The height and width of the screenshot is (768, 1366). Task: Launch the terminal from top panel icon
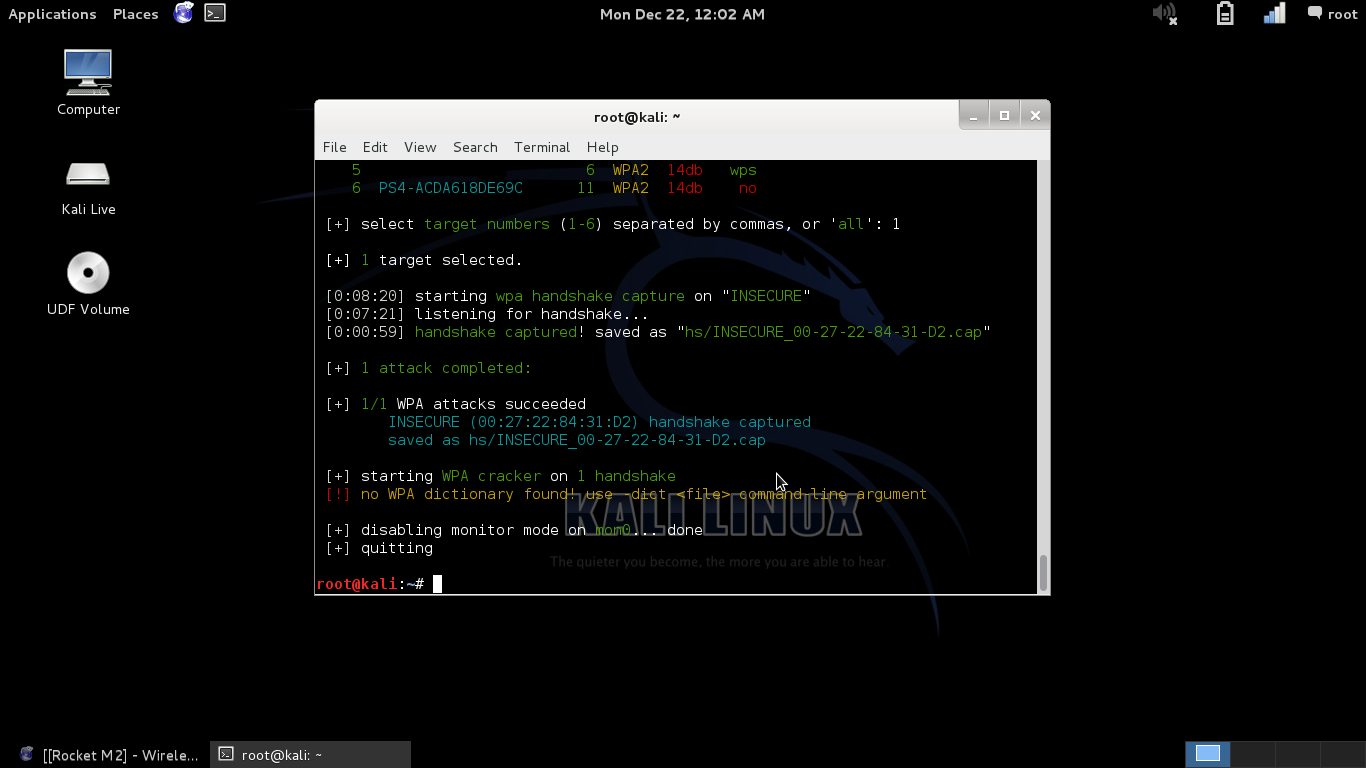point(215,13)
